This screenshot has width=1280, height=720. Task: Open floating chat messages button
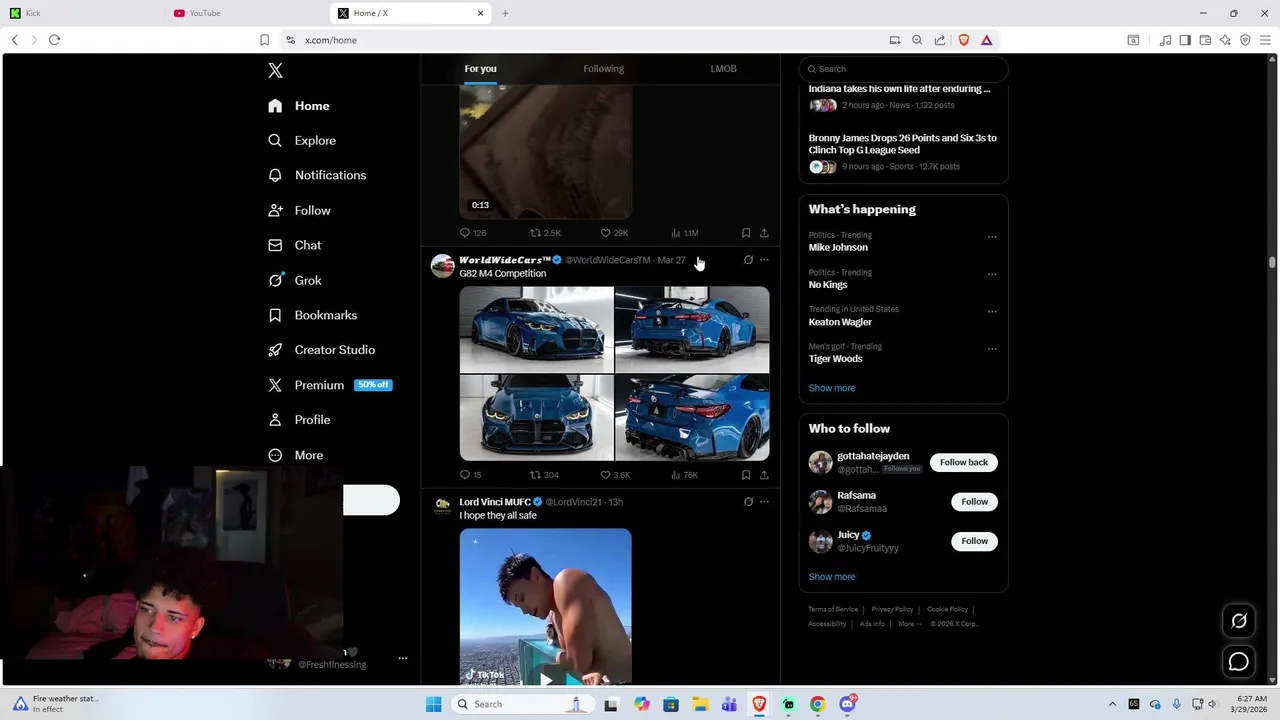click(x=1239, y=662)
